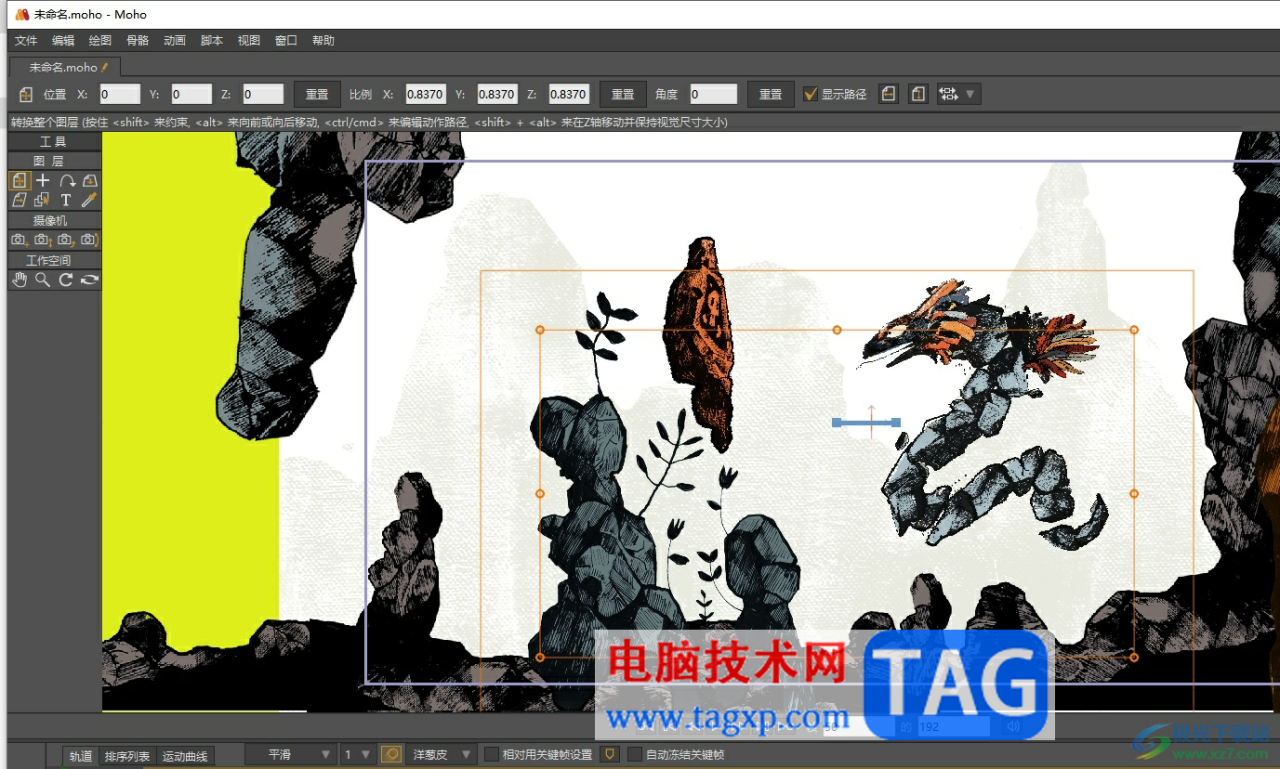
Task: Pick the Eyedropper tool
Action: pos(89,200)
